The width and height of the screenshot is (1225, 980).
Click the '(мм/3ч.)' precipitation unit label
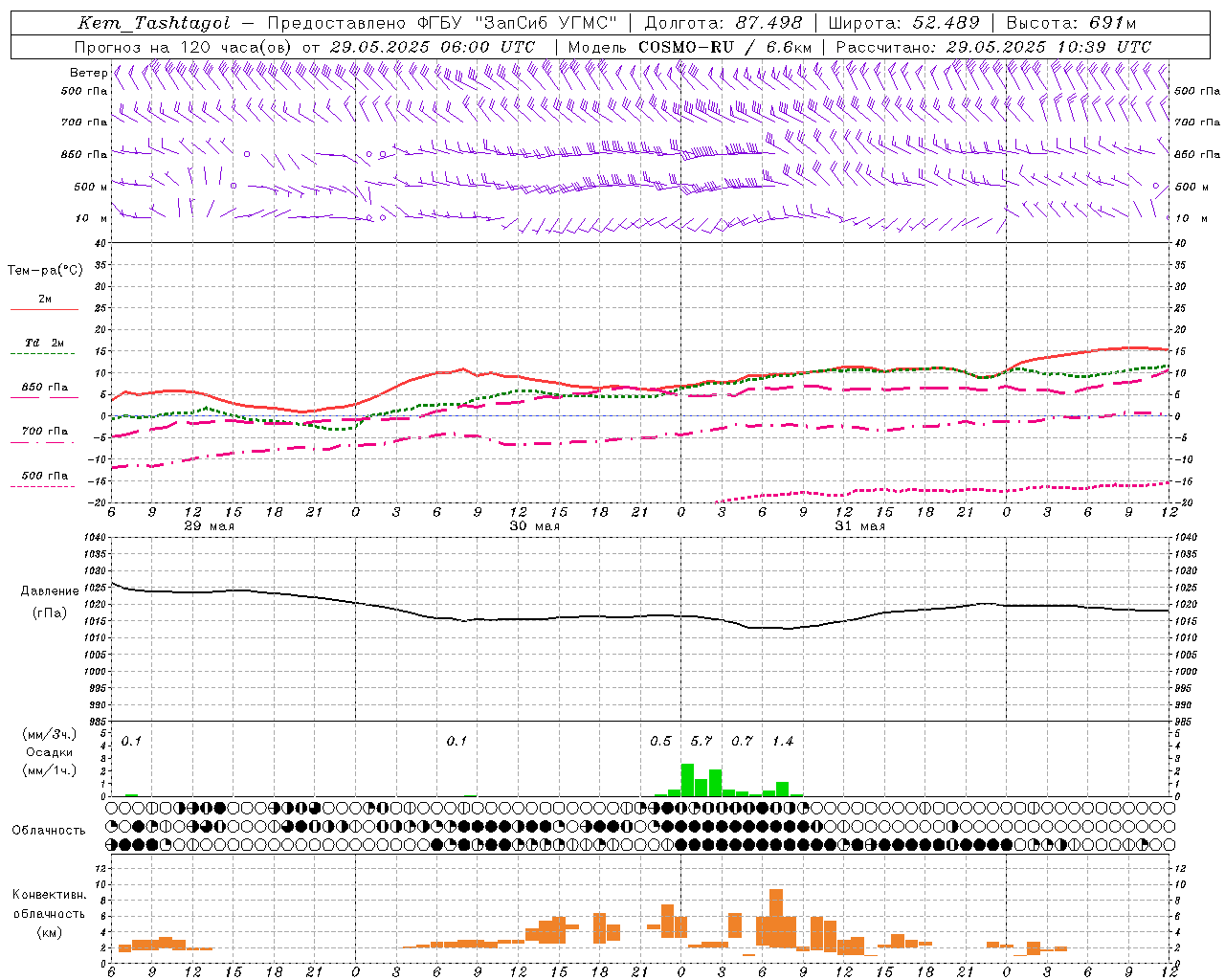click(x=49, y=735)
